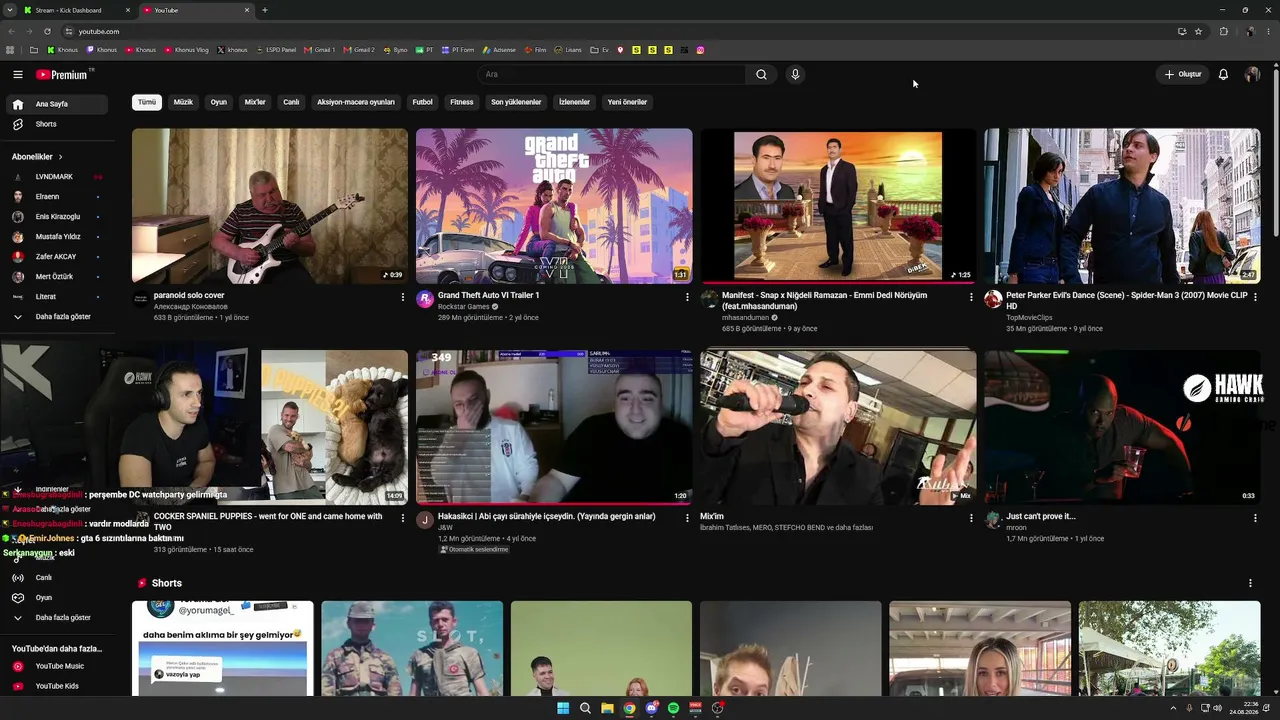Screen dimensions: 1280x720
Task: Select the Mix'ler filter chip
Action: pos(255,102)
